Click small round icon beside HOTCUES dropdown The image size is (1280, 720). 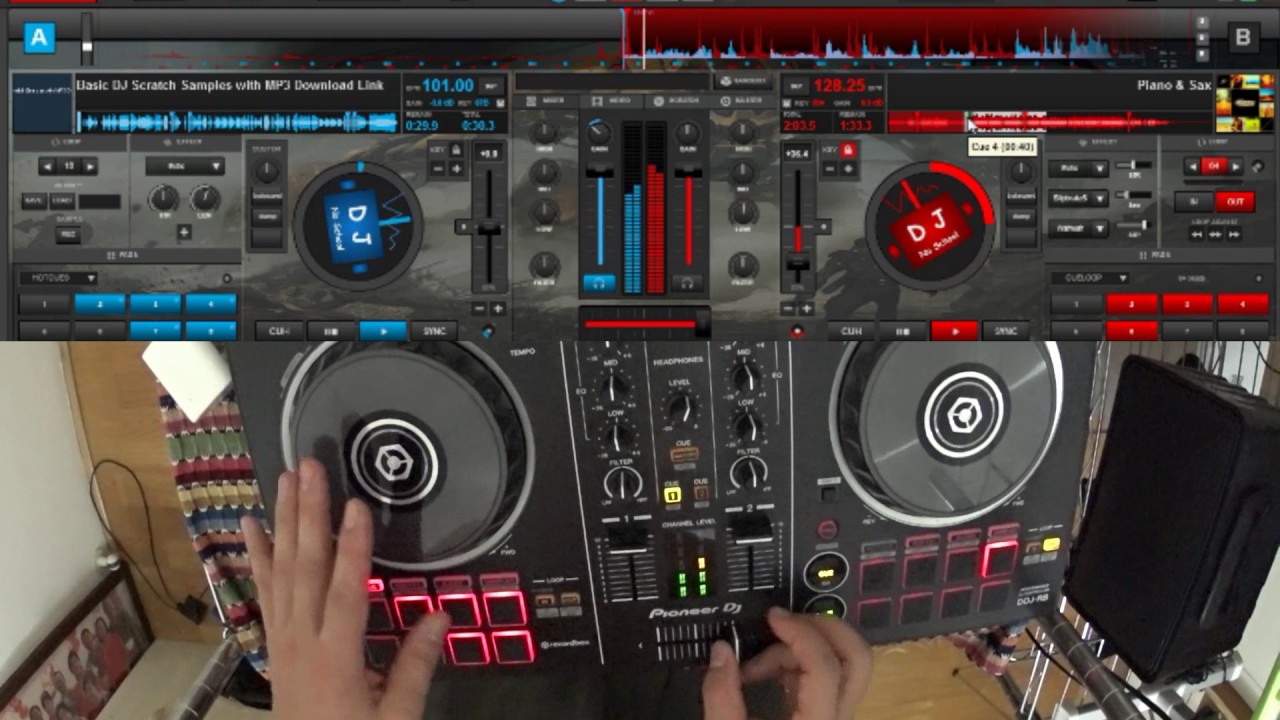coord(227,278)
